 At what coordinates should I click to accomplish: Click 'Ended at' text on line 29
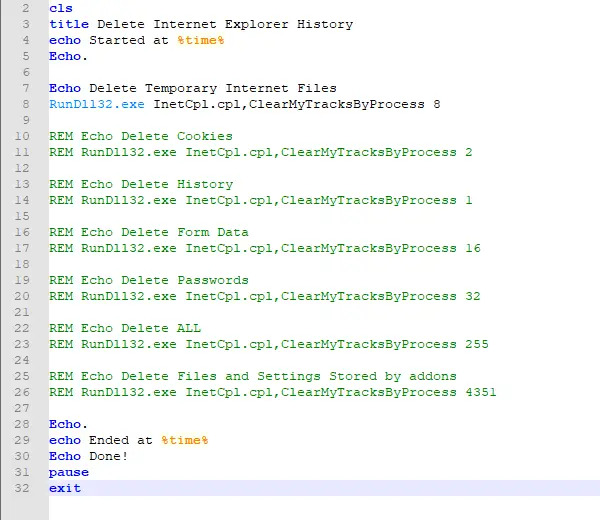pos(121,440)
